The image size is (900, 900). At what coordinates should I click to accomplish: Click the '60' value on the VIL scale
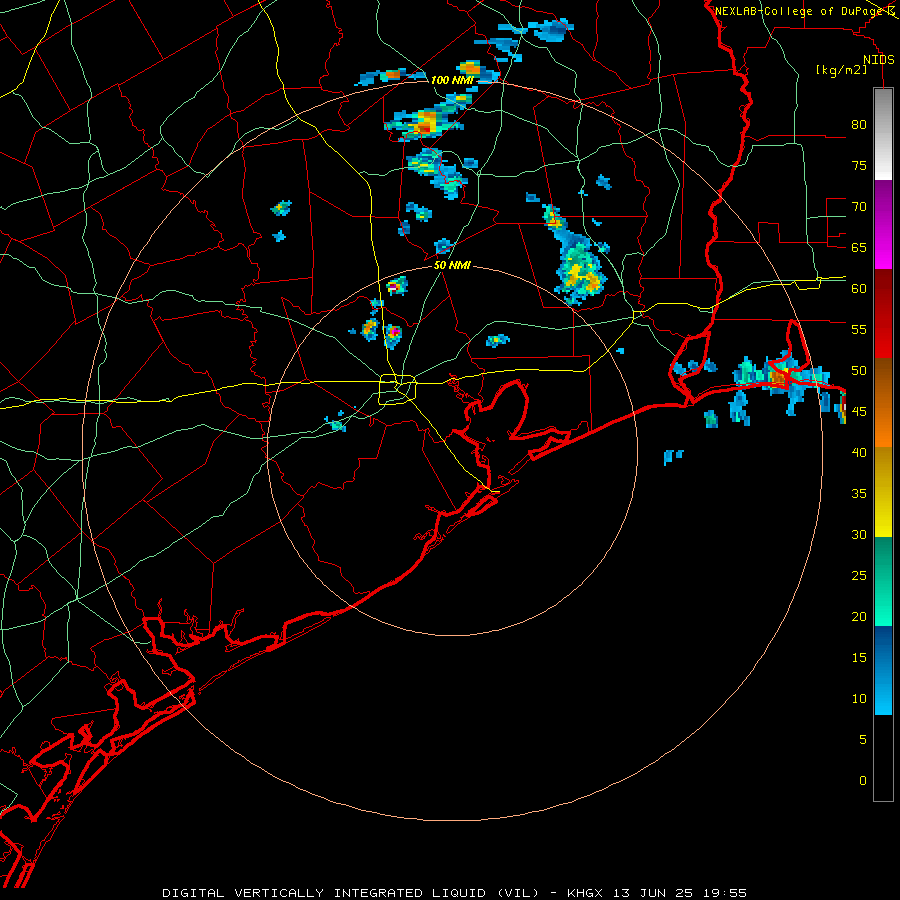pyautogui.click(x=859, y=289)
